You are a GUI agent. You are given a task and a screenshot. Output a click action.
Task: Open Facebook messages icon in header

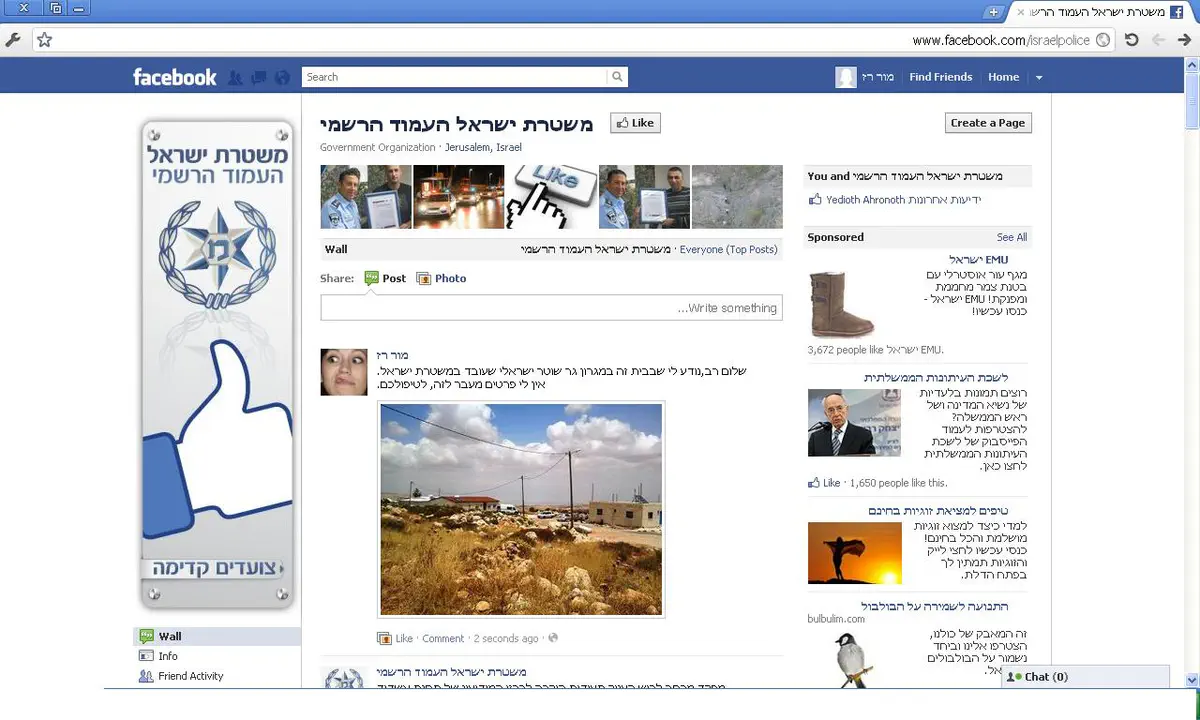pos(259,77)
